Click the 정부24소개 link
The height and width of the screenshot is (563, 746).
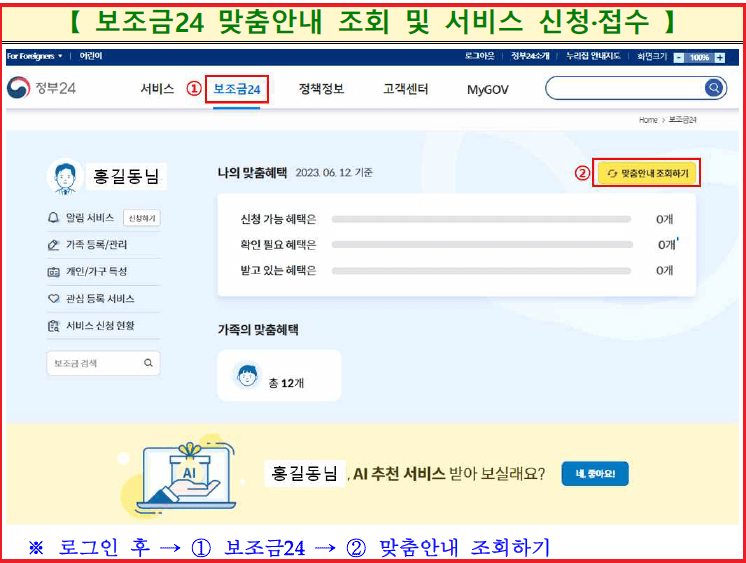530,56
